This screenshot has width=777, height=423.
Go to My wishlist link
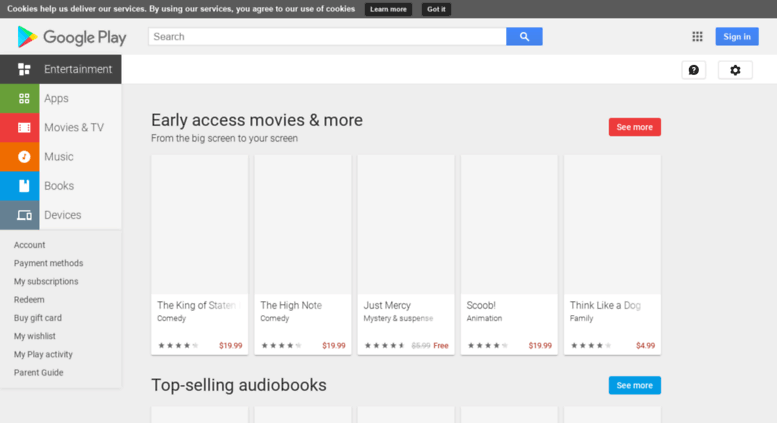(x=35, y=336)
